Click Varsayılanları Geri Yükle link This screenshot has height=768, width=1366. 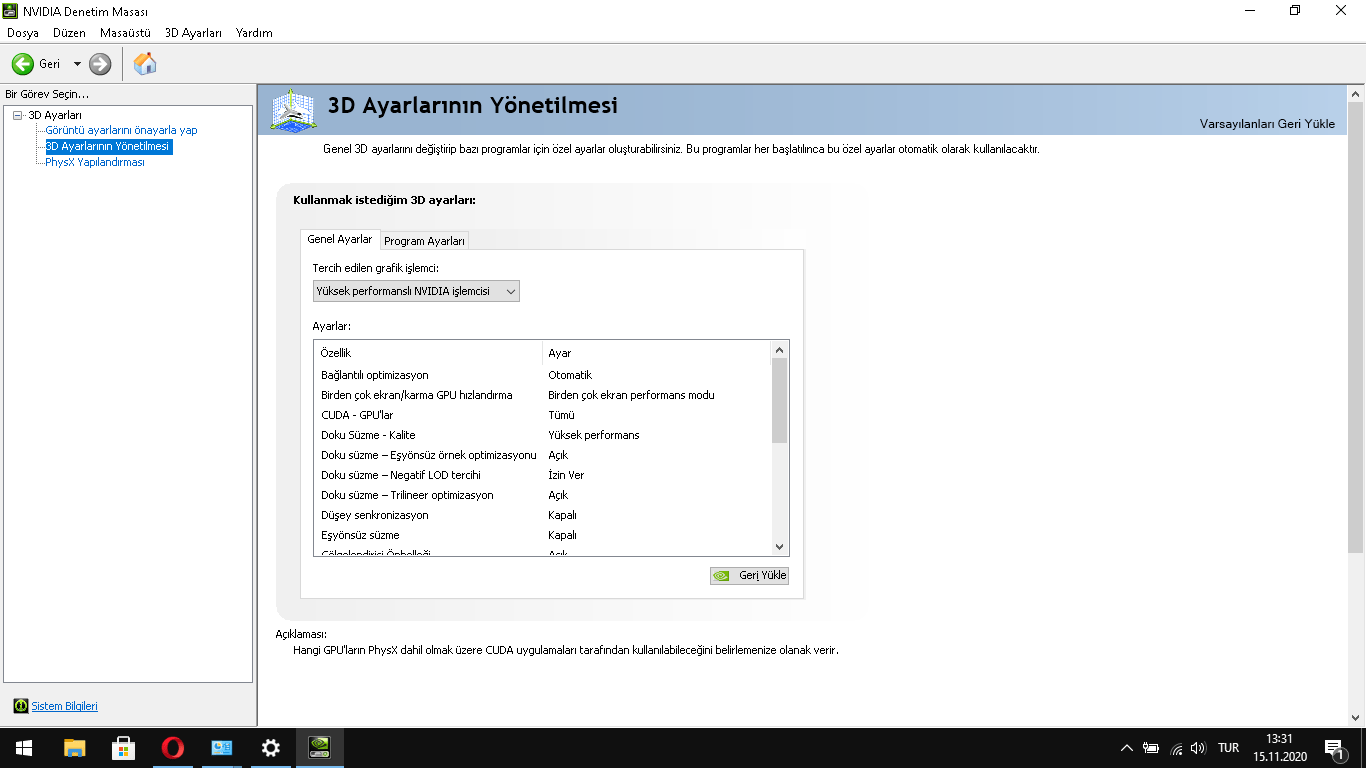click(x=1267, y=124)
